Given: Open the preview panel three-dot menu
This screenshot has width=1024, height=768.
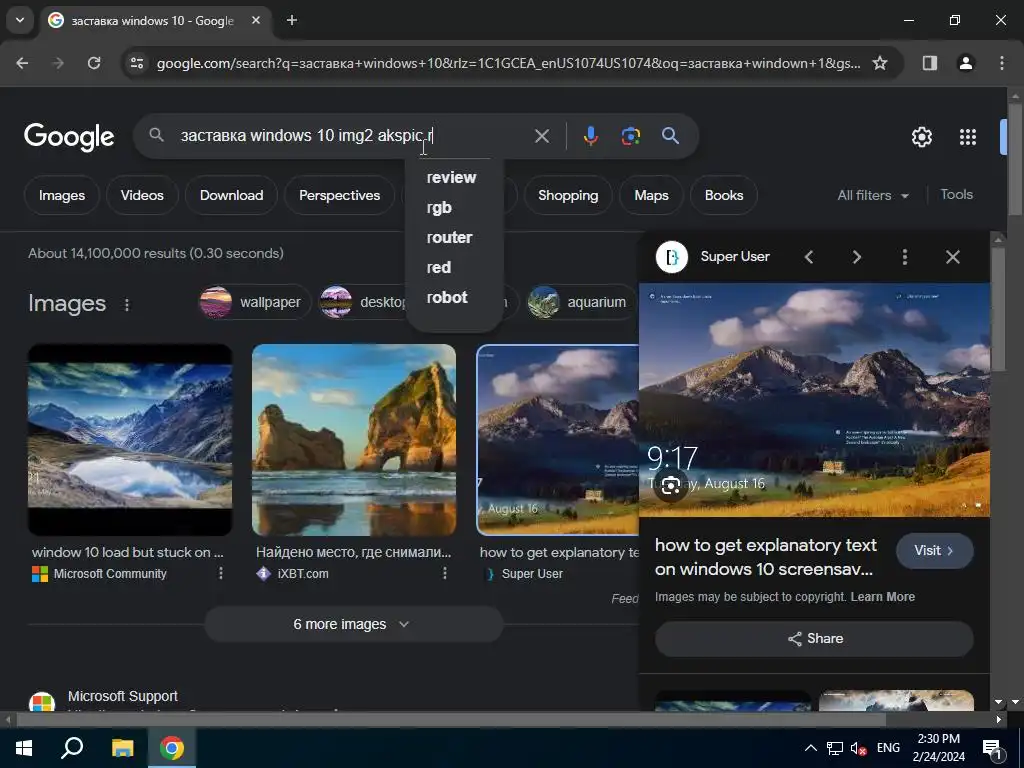Looking at the screenshot, I should pyautogui.click(x=904, y=257).
